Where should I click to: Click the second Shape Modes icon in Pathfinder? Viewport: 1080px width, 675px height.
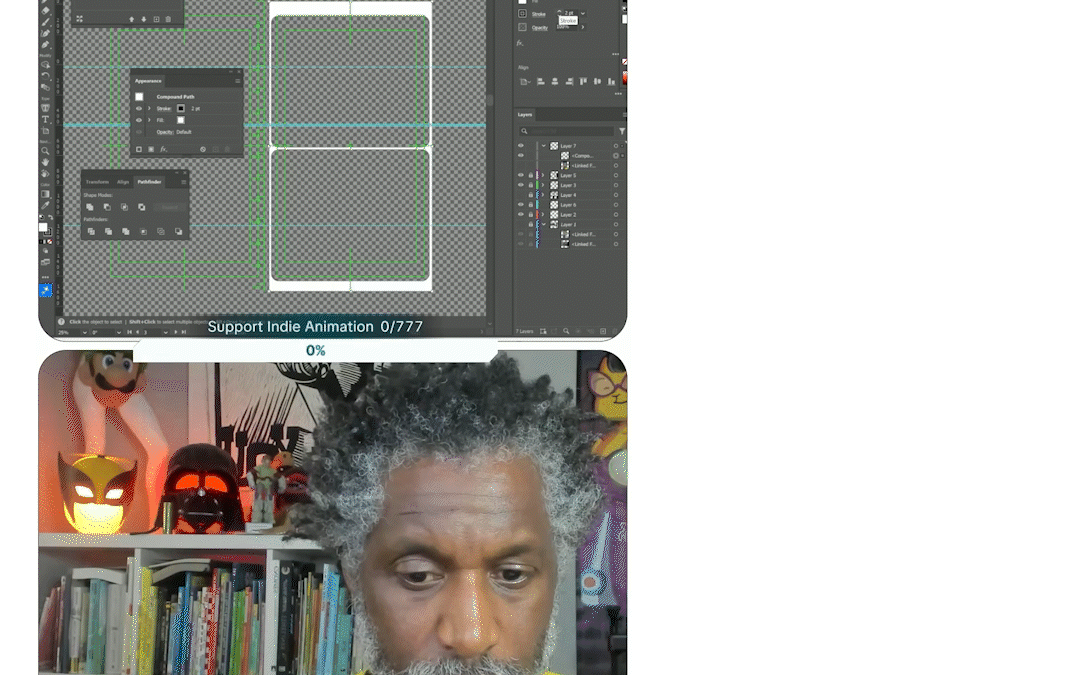coord(107,207)
